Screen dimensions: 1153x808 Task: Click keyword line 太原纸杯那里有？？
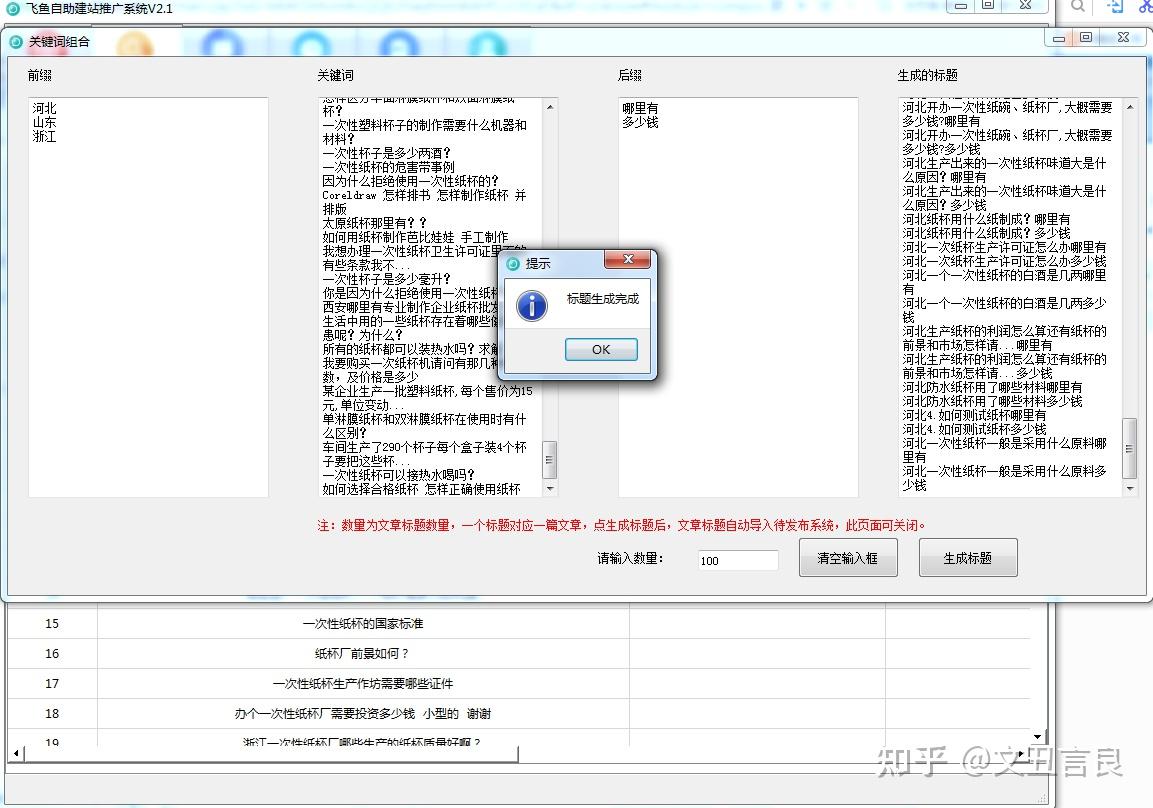(374, 223)
